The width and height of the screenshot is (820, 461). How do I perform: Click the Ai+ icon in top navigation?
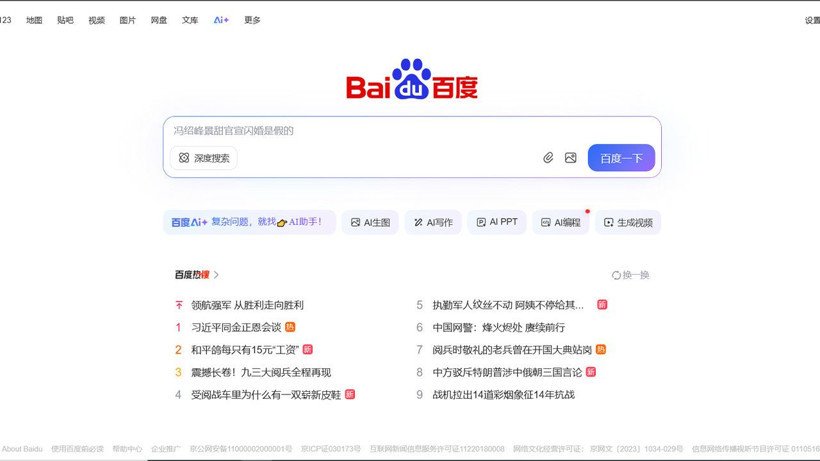click(221, 20)
